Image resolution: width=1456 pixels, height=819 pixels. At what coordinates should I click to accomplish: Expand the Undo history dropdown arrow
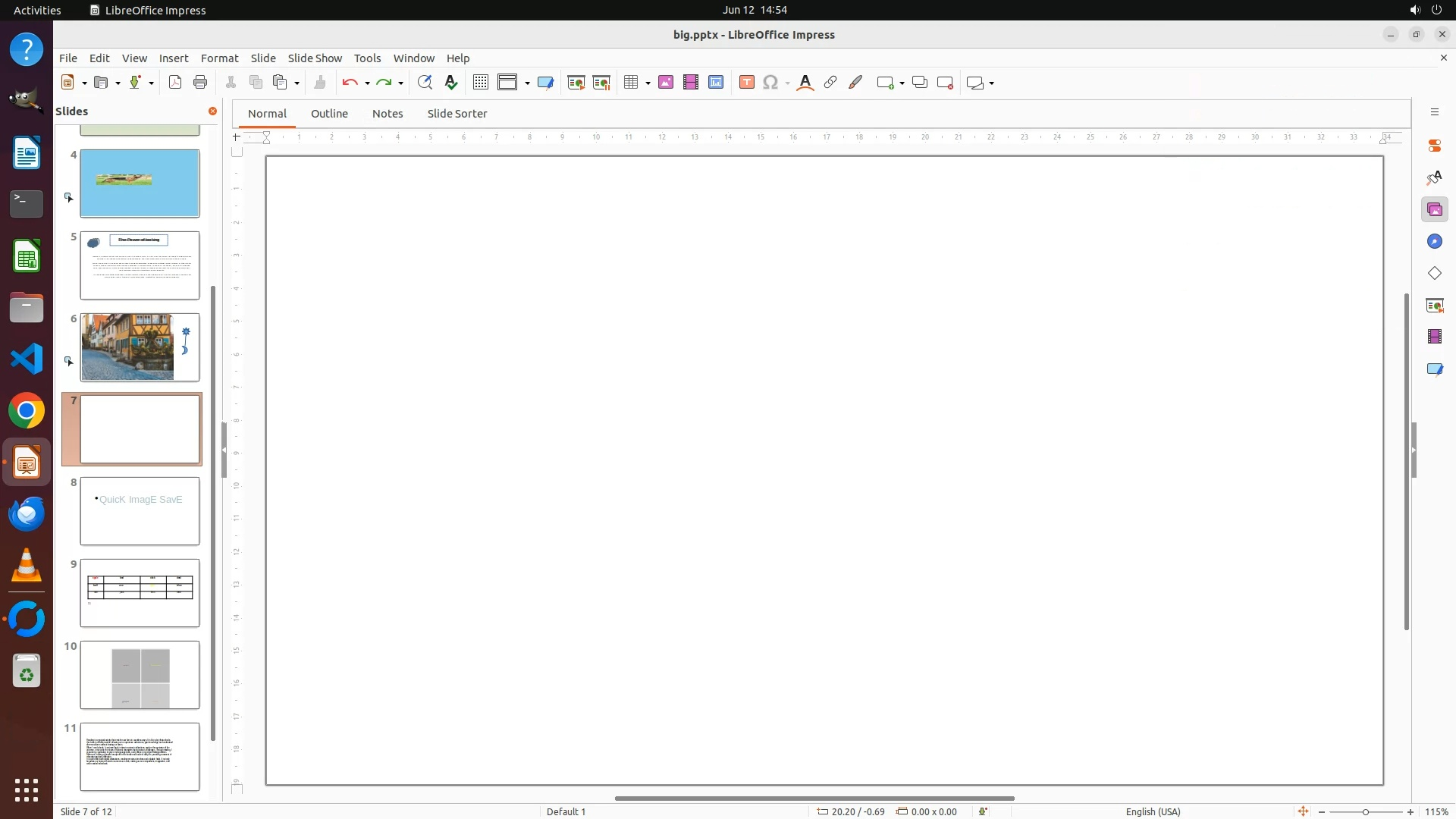[x=367, y=83]
